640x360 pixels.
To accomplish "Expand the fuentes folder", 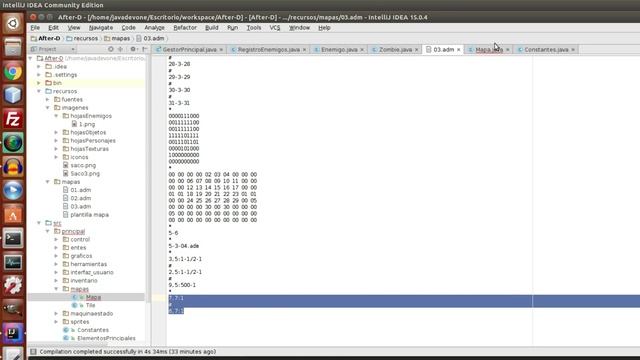I will (x=48, y=100).
